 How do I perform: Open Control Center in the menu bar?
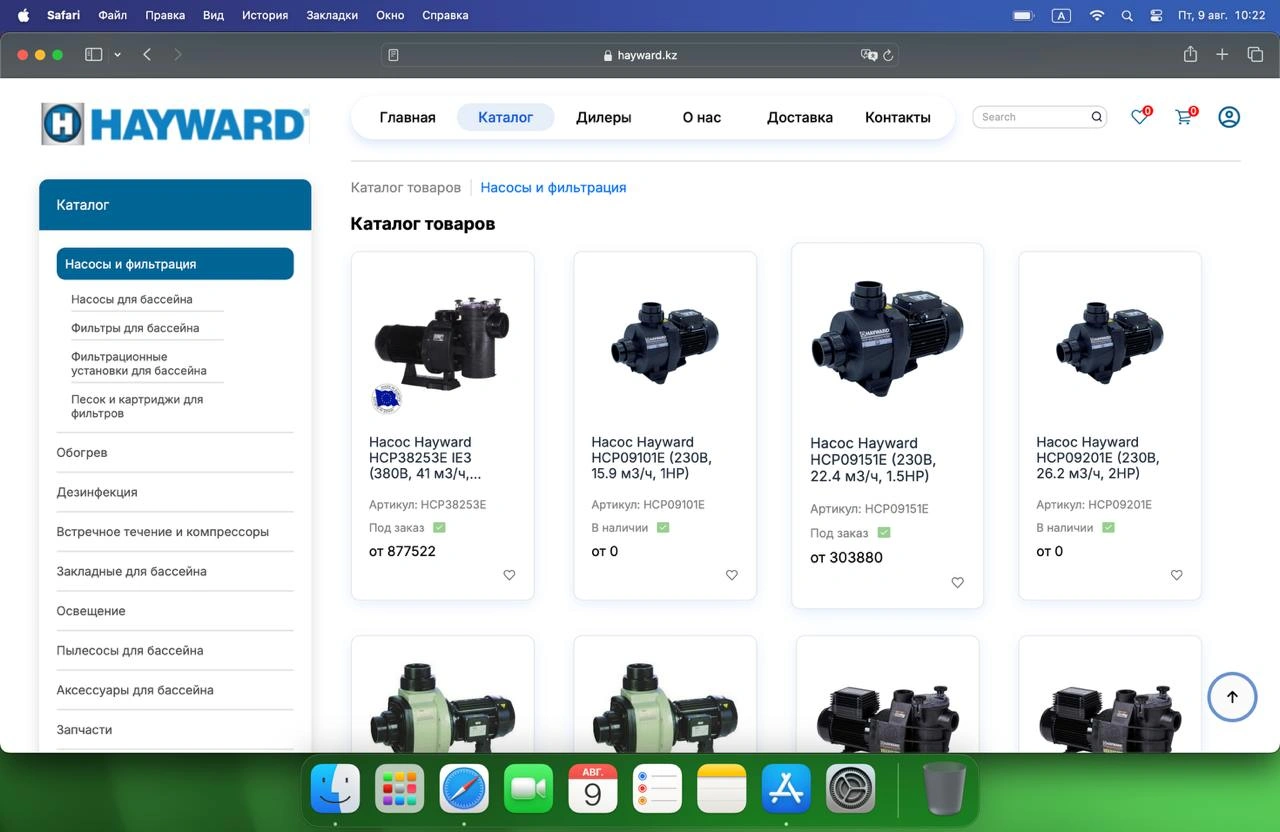(x=1156, y=15)
